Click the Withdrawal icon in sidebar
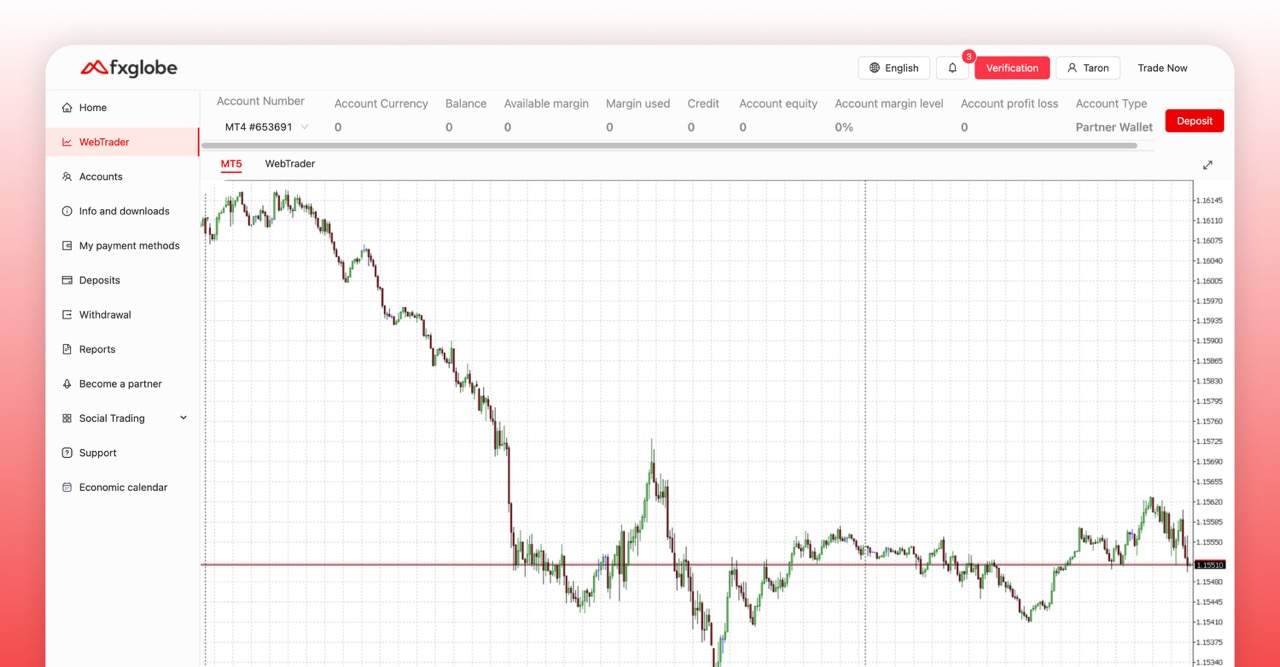Viewport: 1280px width, 667px height. 67,315
